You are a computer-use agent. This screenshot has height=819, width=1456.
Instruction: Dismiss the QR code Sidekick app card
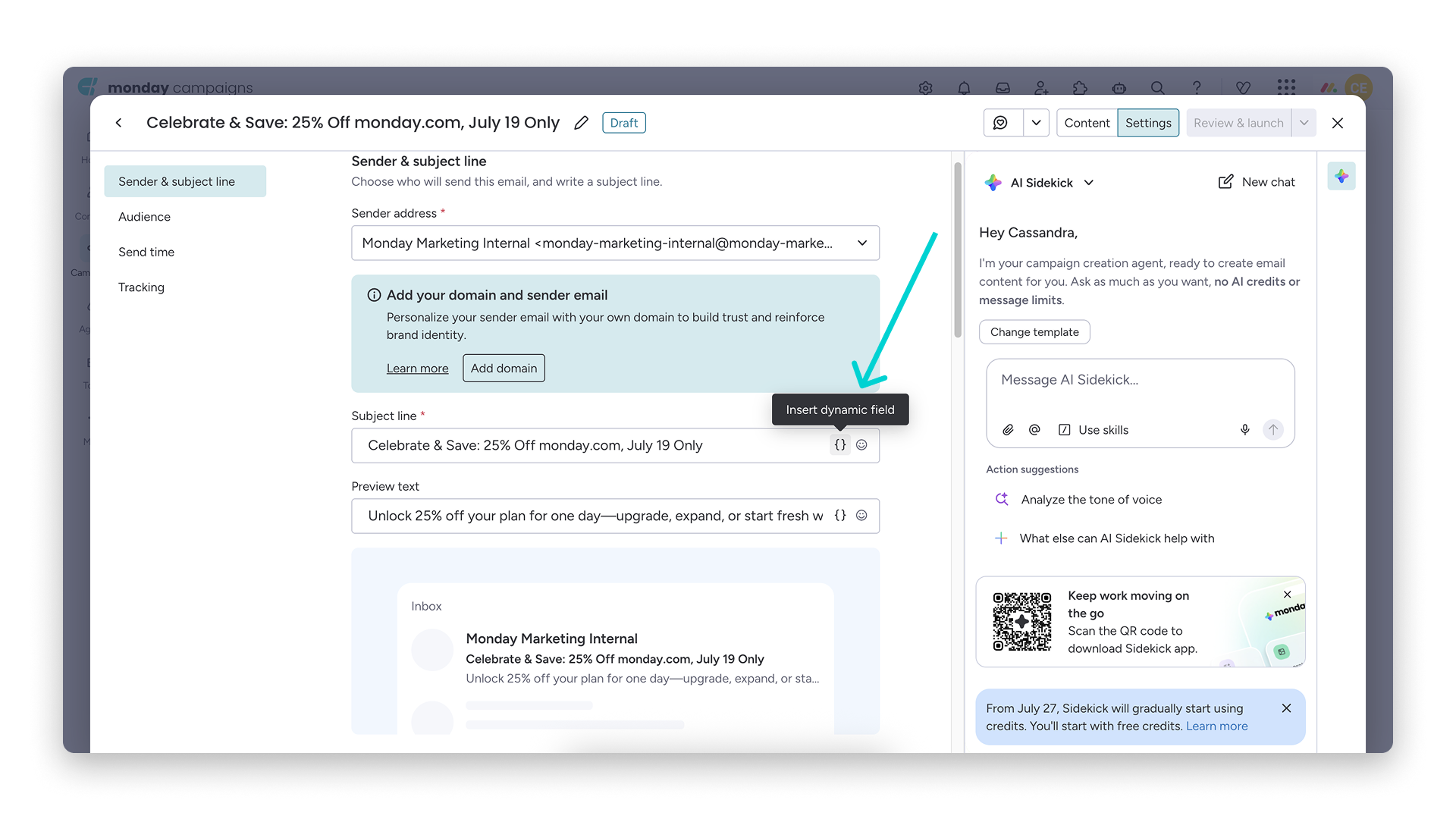[1287, 595]
